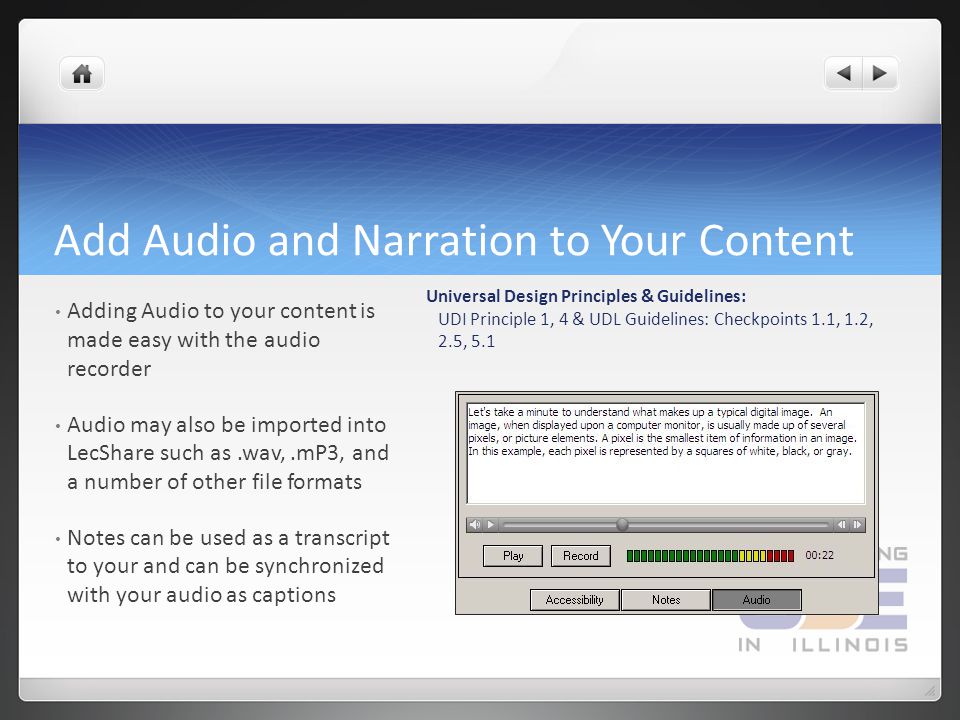
Task: Click bullet 'Adding Audio to your content'
Action: pos(221,340)
